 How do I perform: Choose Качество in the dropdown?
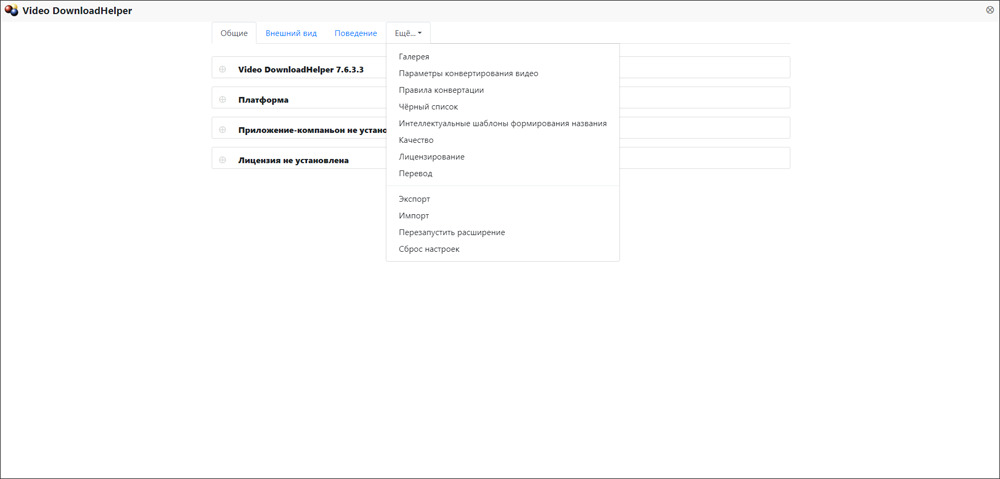tap(503, 140)
